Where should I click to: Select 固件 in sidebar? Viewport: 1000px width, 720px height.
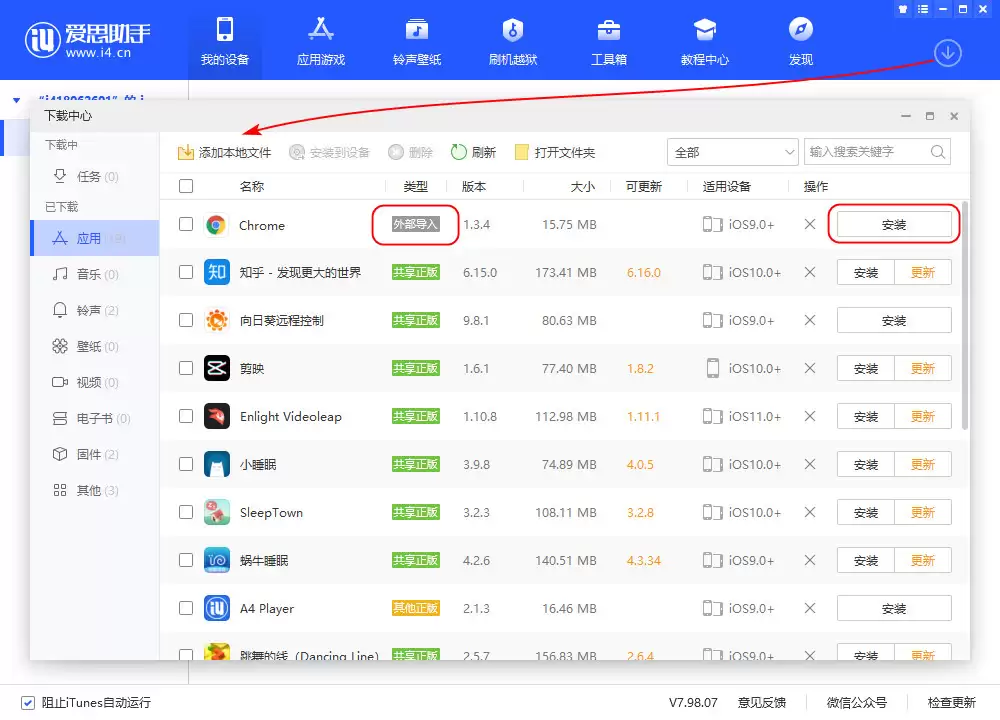point(94,455)
